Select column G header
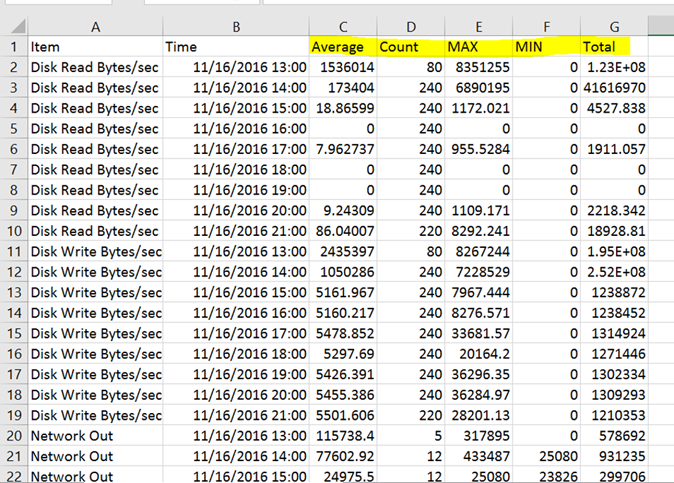Viewport: 674px width, 483px height. 614,27
